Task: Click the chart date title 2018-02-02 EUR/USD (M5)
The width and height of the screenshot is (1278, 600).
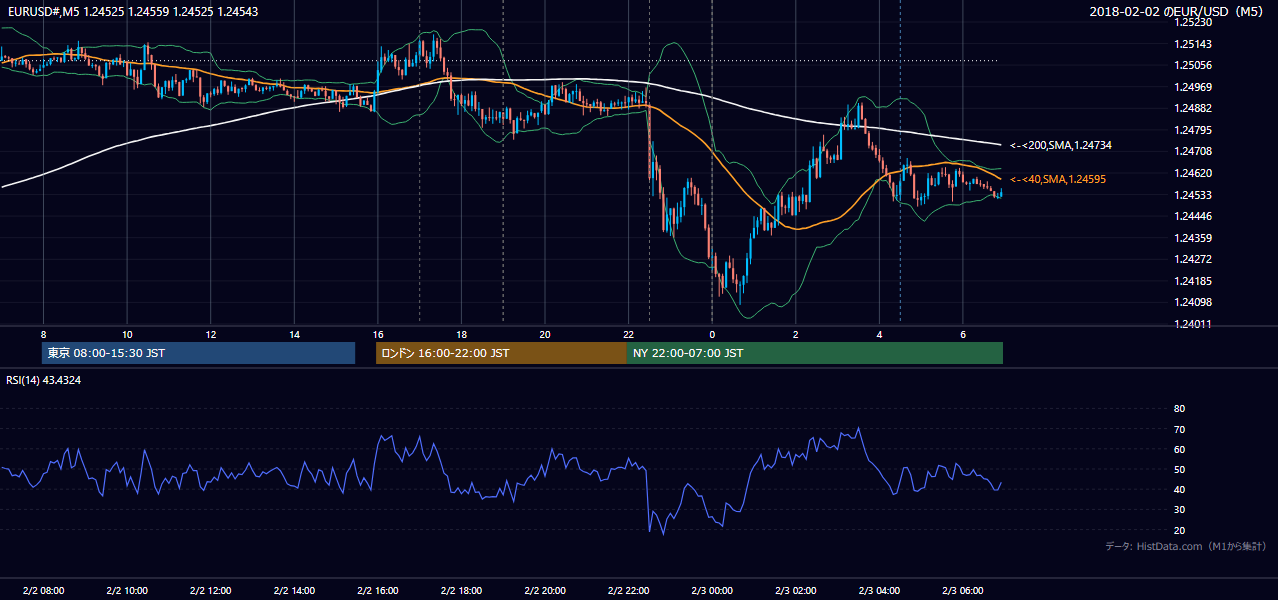Action: [1178, 12]
